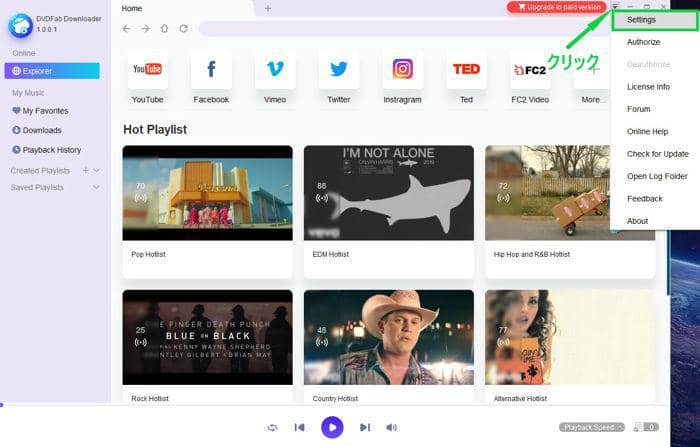Open the Ted site shortcut
This screenshot has height=447, width=700.
466,69
